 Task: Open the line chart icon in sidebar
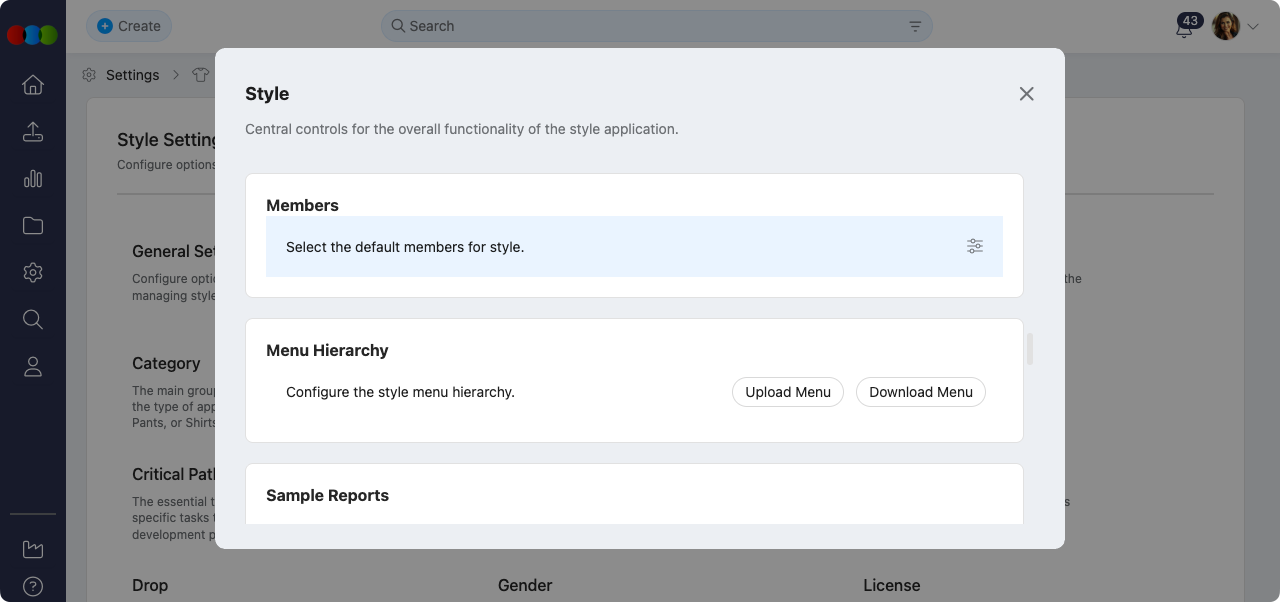[x=33, y=549]
